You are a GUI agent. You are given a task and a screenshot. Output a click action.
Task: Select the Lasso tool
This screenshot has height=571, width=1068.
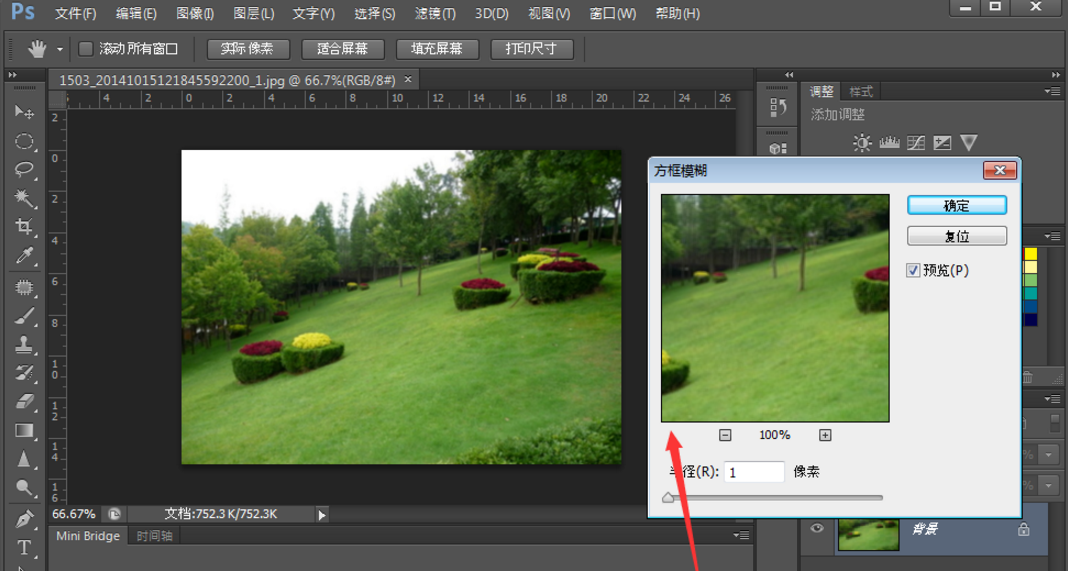(x=24, y=170)
